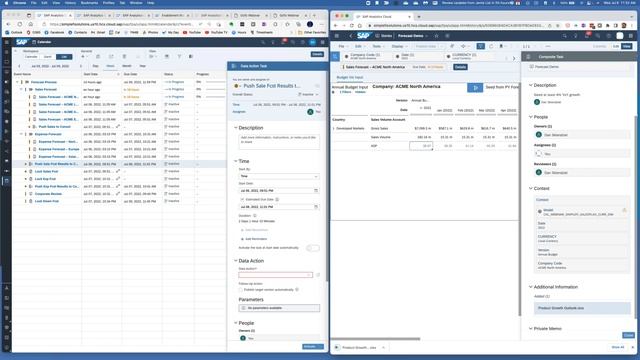
Task: Check Publish target version automatically
Action: 240,290
